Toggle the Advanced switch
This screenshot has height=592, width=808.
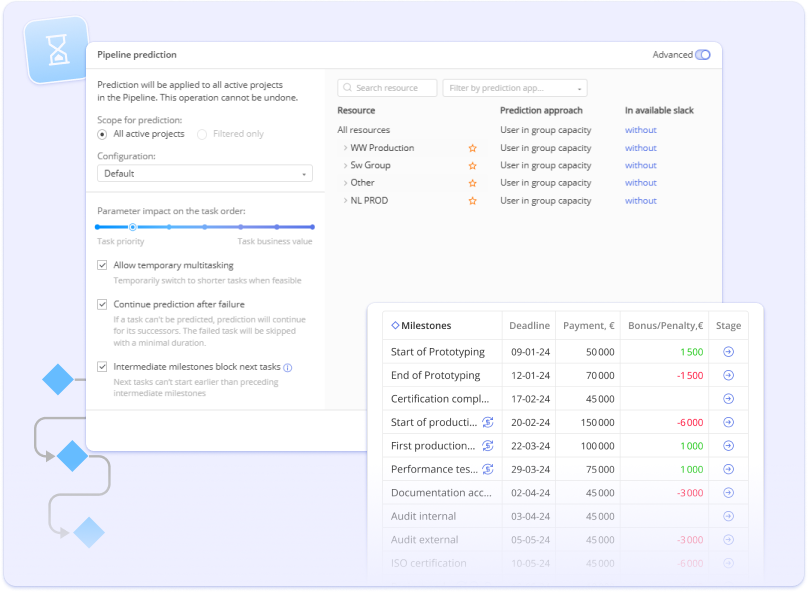(x=702, y=55)
